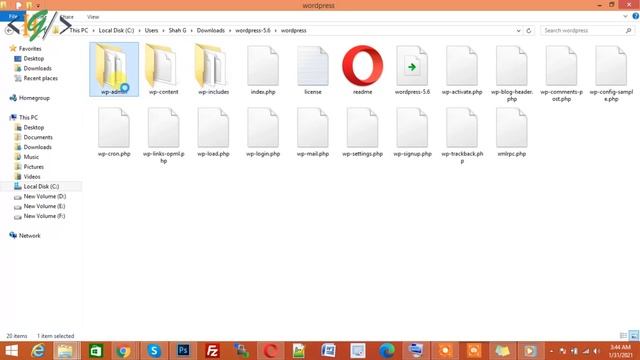Select the readme file with Opera icon
640x360 pixels.
pyautogui.click(x=362, y=69)
